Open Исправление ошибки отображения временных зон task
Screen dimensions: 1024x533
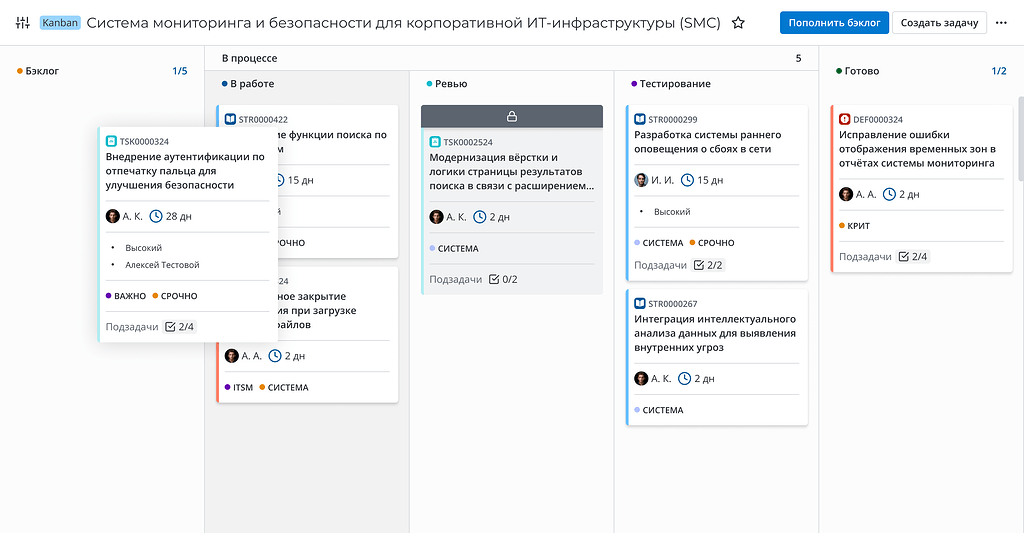(x=918, y=149)
